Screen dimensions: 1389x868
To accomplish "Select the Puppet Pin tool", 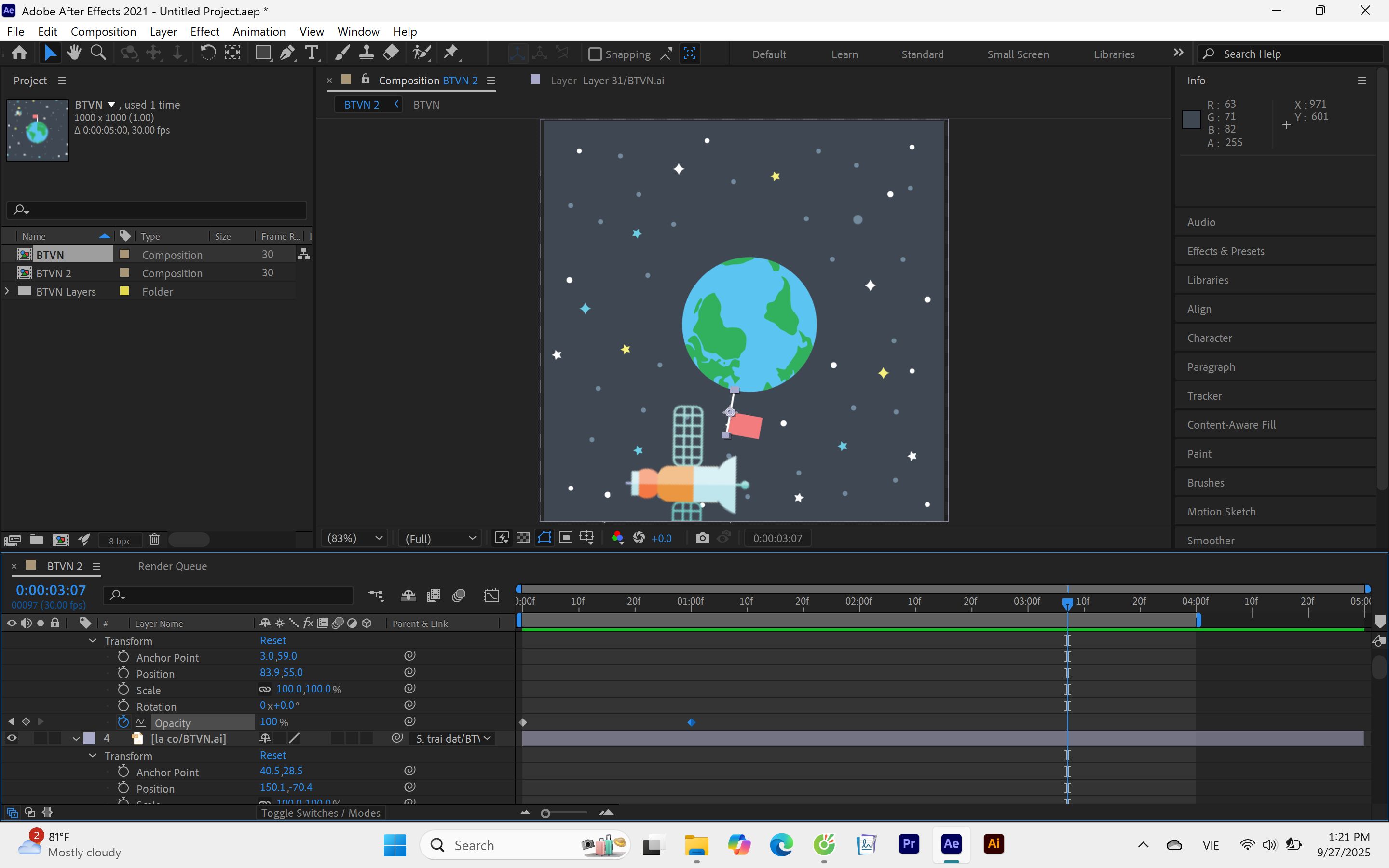I will tap(452, 54).
